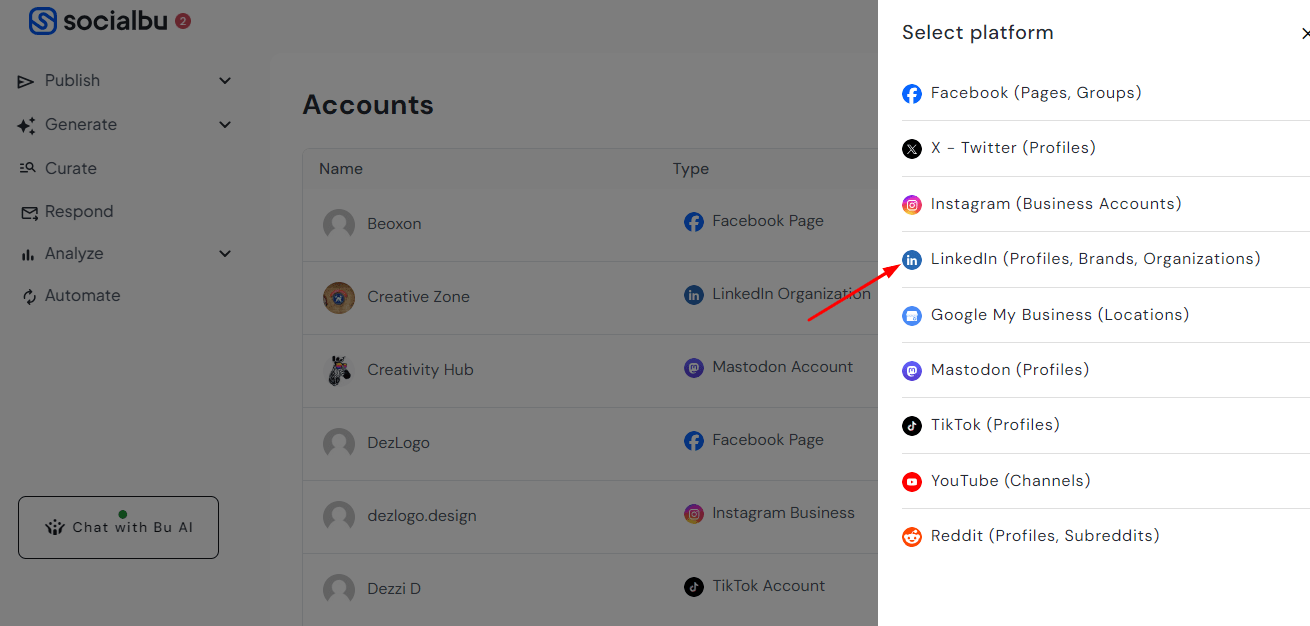Image resolution: width=1310 pixels, height=626 pixels.
Task: Go to Automate in the sidebar
Action: (82, 296)
